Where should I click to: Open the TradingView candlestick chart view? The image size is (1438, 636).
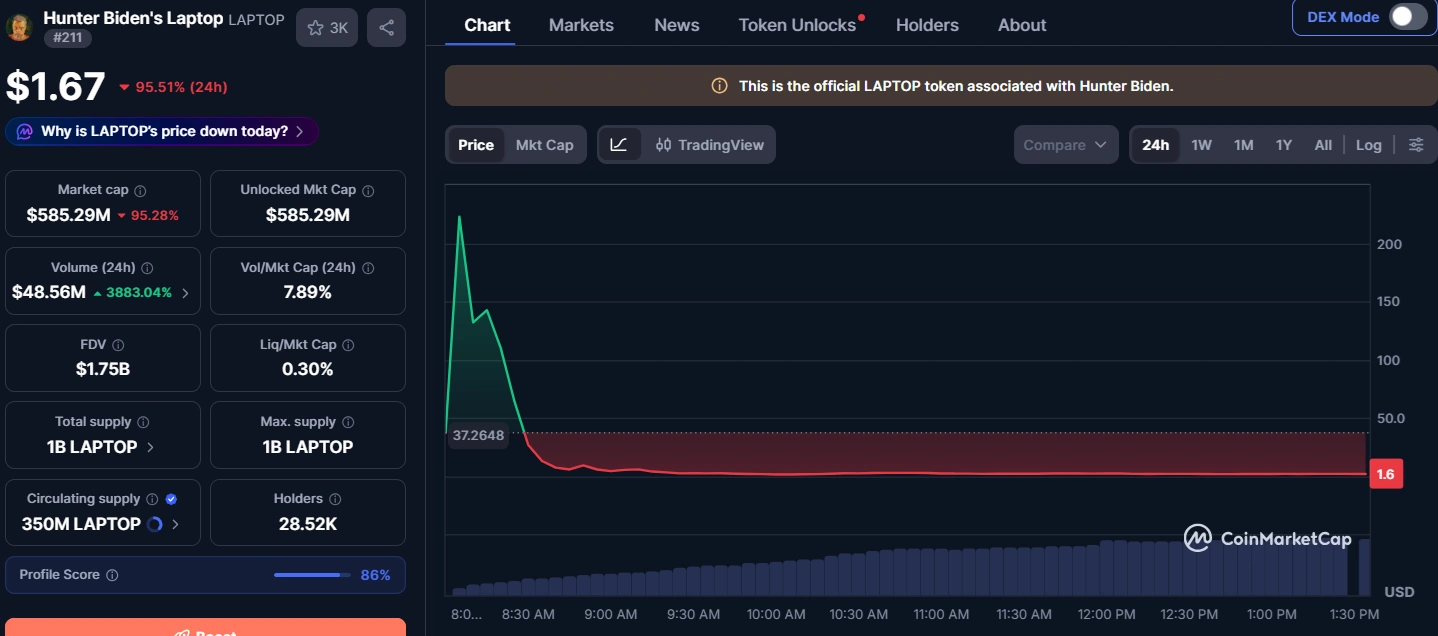(x=709, y=145)
